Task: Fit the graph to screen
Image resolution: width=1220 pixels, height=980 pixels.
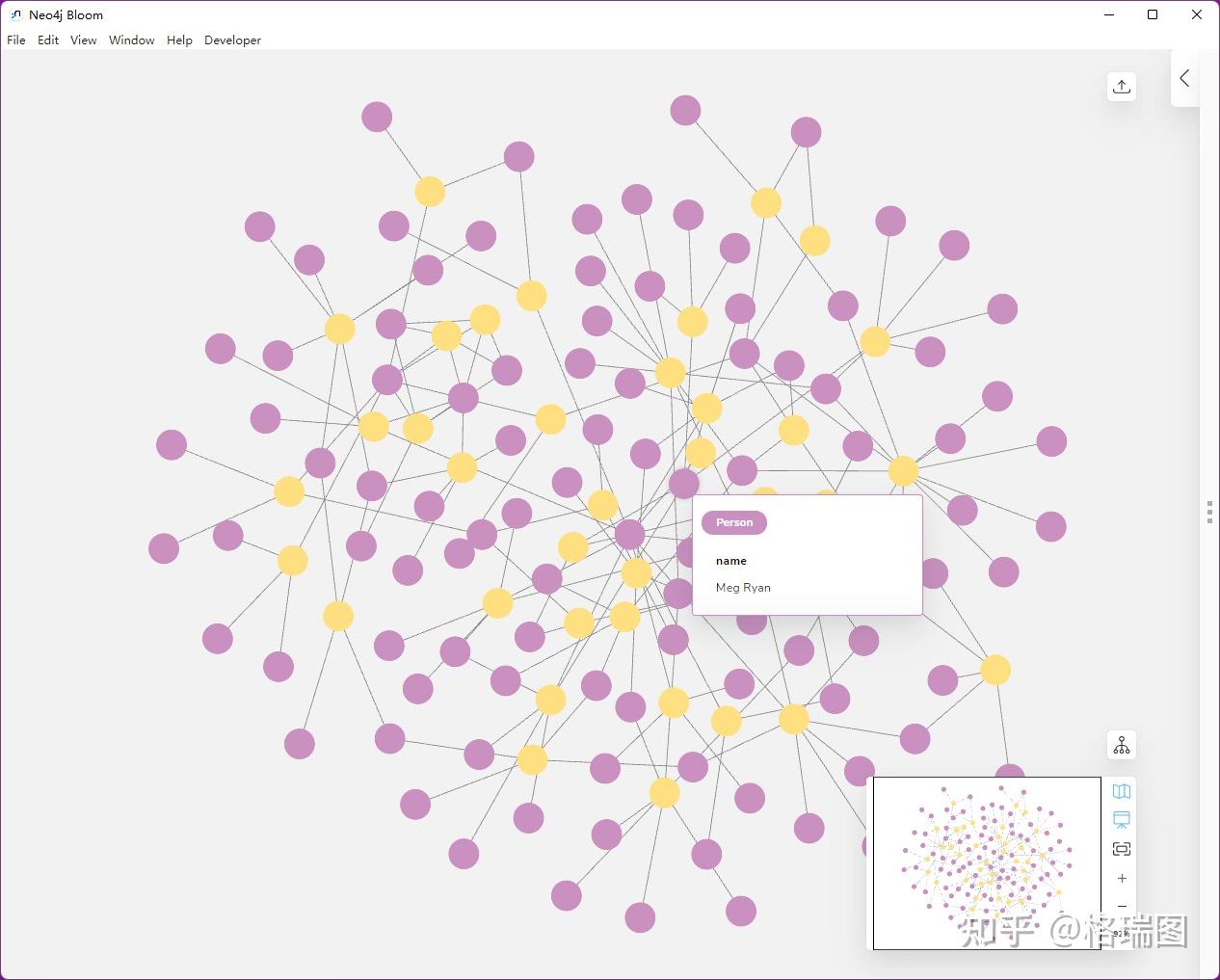Action: click(1121, 848)
